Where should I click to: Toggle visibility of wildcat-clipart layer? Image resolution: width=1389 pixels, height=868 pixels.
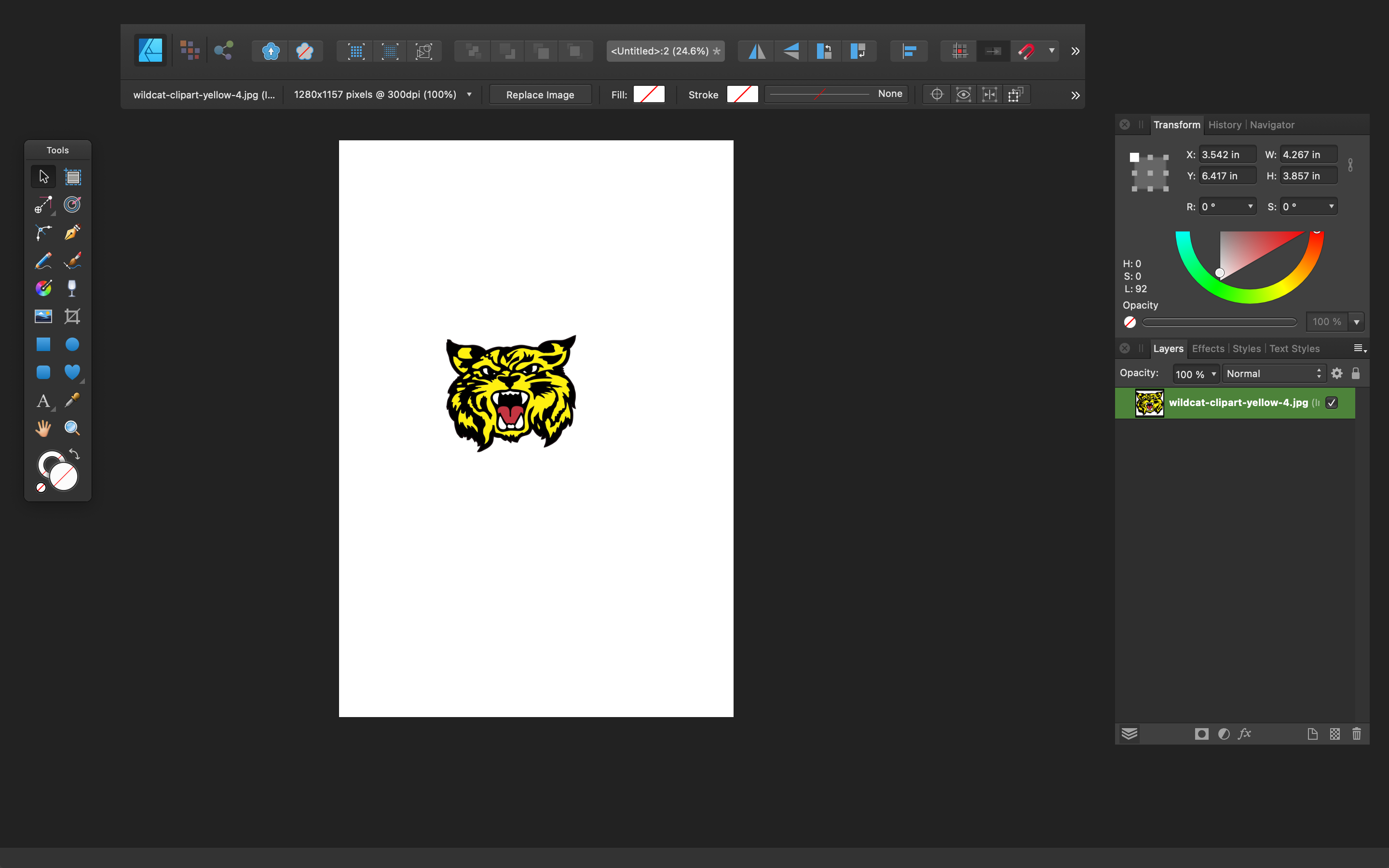click(1332, 403)
